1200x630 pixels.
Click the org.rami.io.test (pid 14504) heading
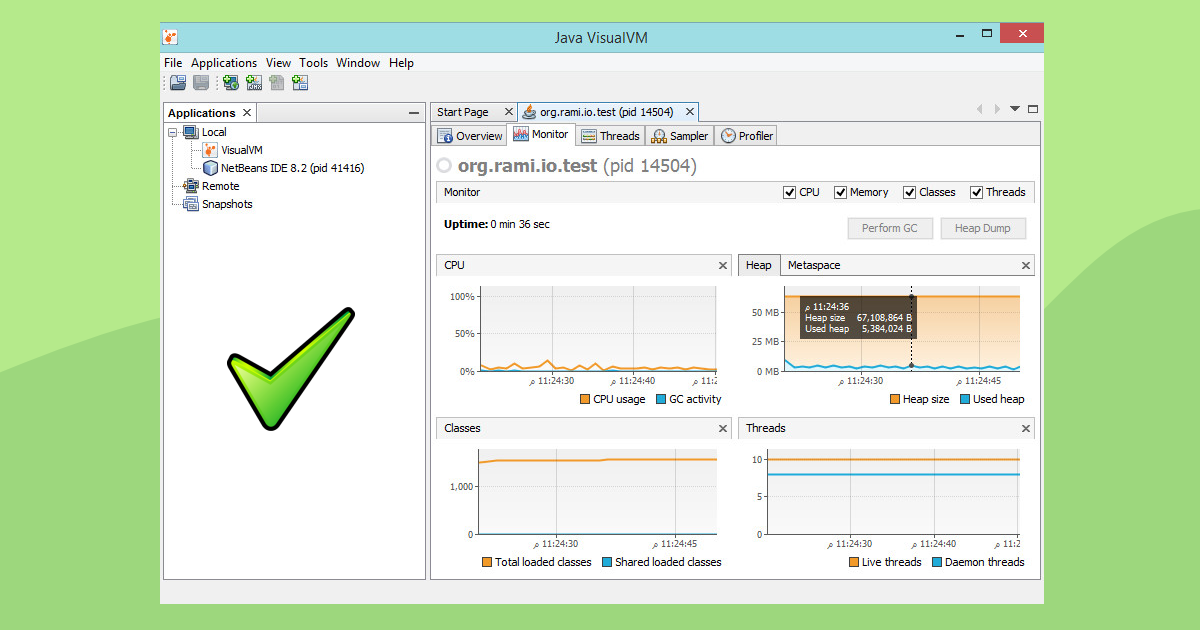pos(577,165)
